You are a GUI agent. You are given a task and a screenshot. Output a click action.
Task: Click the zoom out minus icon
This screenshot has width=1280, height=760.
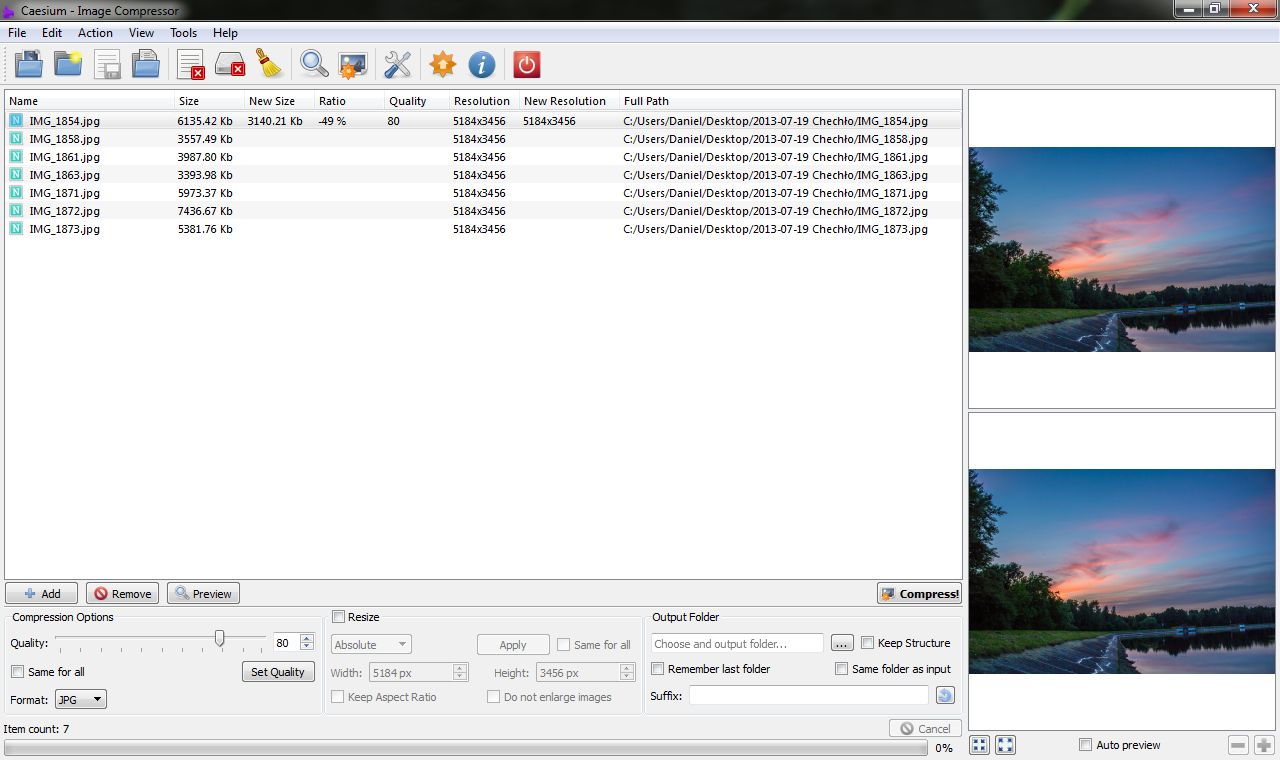(x=1238, y=745)
